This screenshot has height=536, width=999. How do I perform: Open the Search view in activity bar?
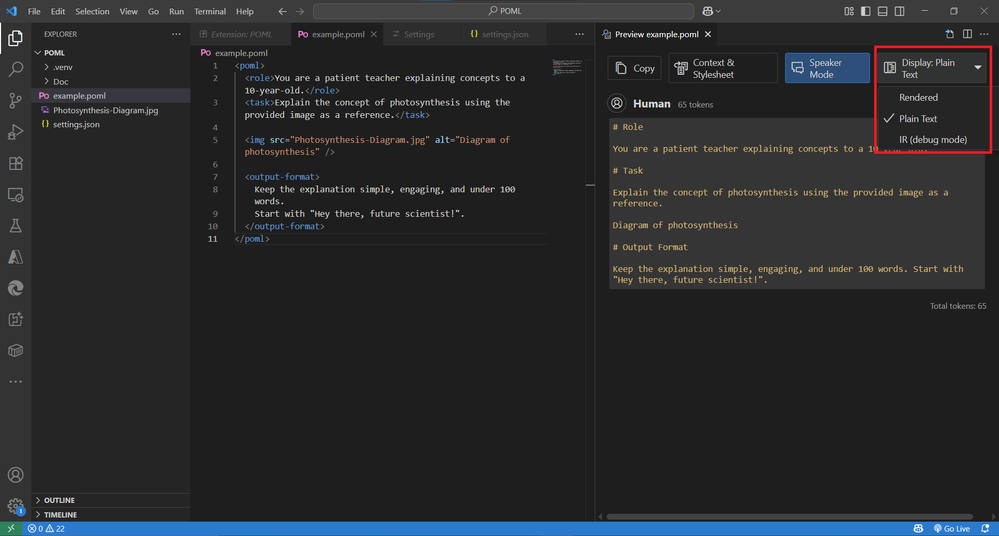pos(15,69)
